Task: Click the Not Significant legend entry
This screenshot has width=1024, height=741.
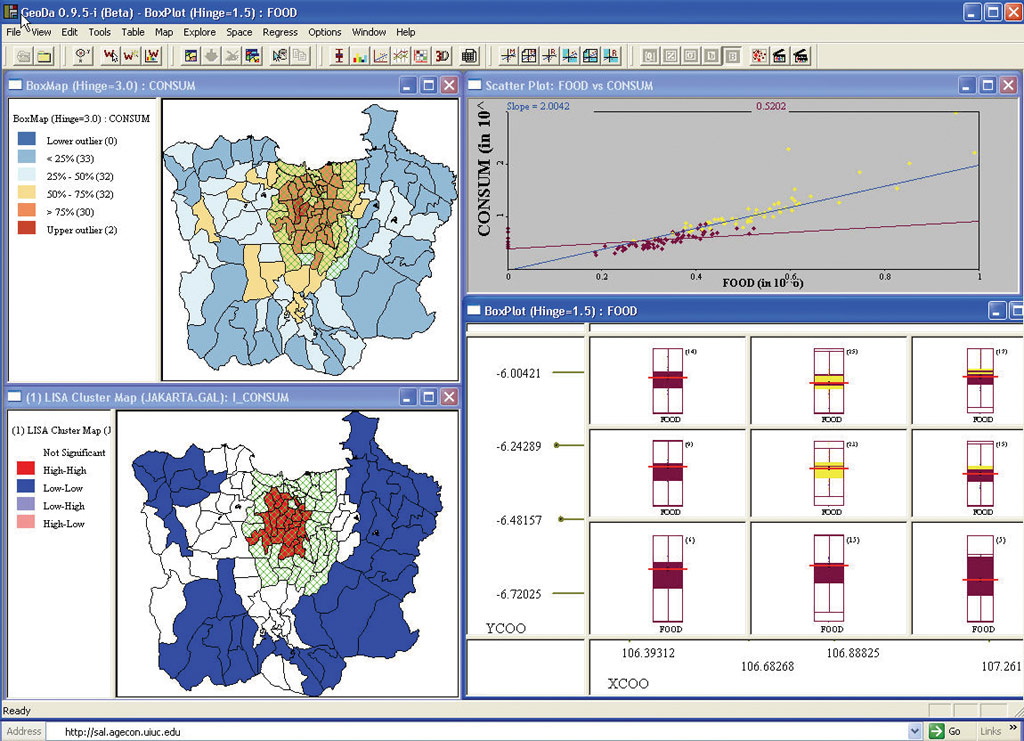Action: (x=74, y=452)
